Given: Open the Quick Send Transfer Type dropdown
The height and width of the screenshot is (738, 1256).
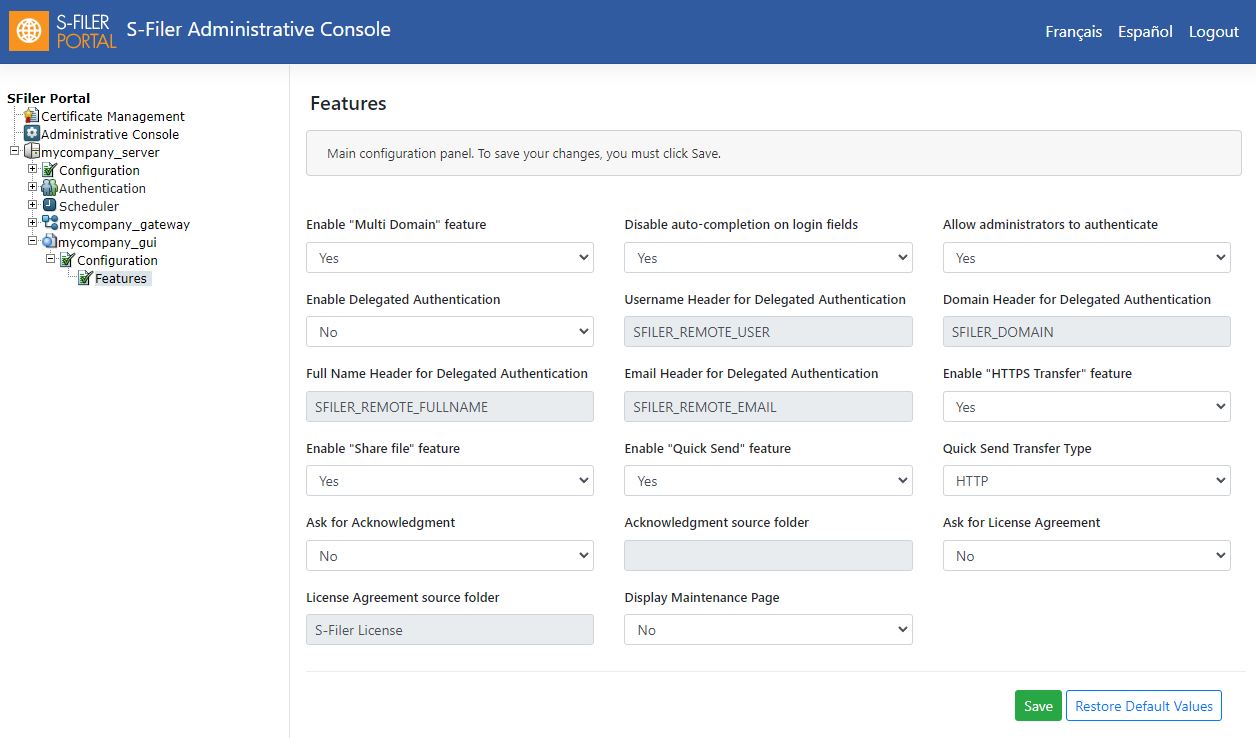Looking at the screenshot, I should [x=1087, y=481].
